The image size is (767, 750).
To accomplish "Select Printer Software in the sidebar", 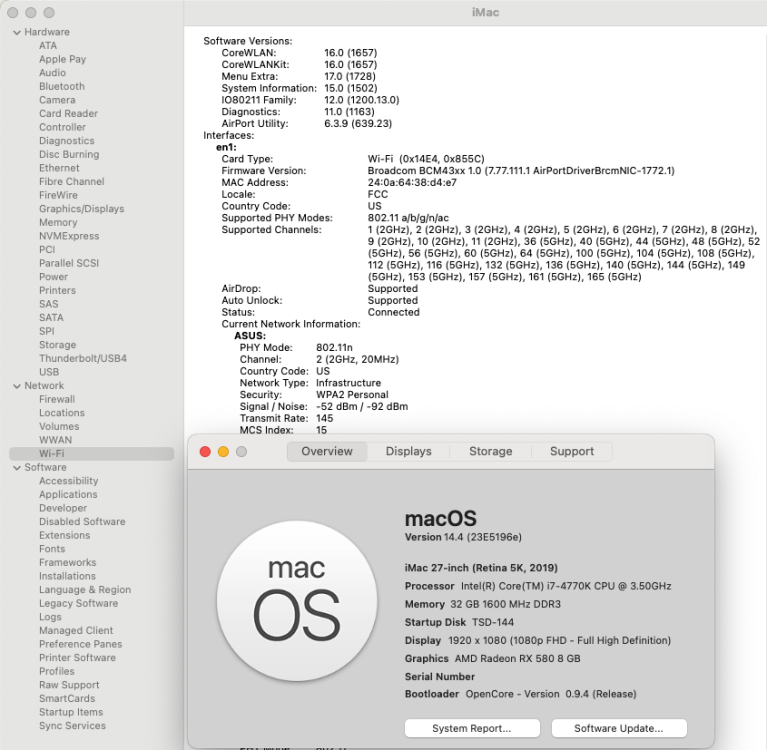I will tap(77, 658).
